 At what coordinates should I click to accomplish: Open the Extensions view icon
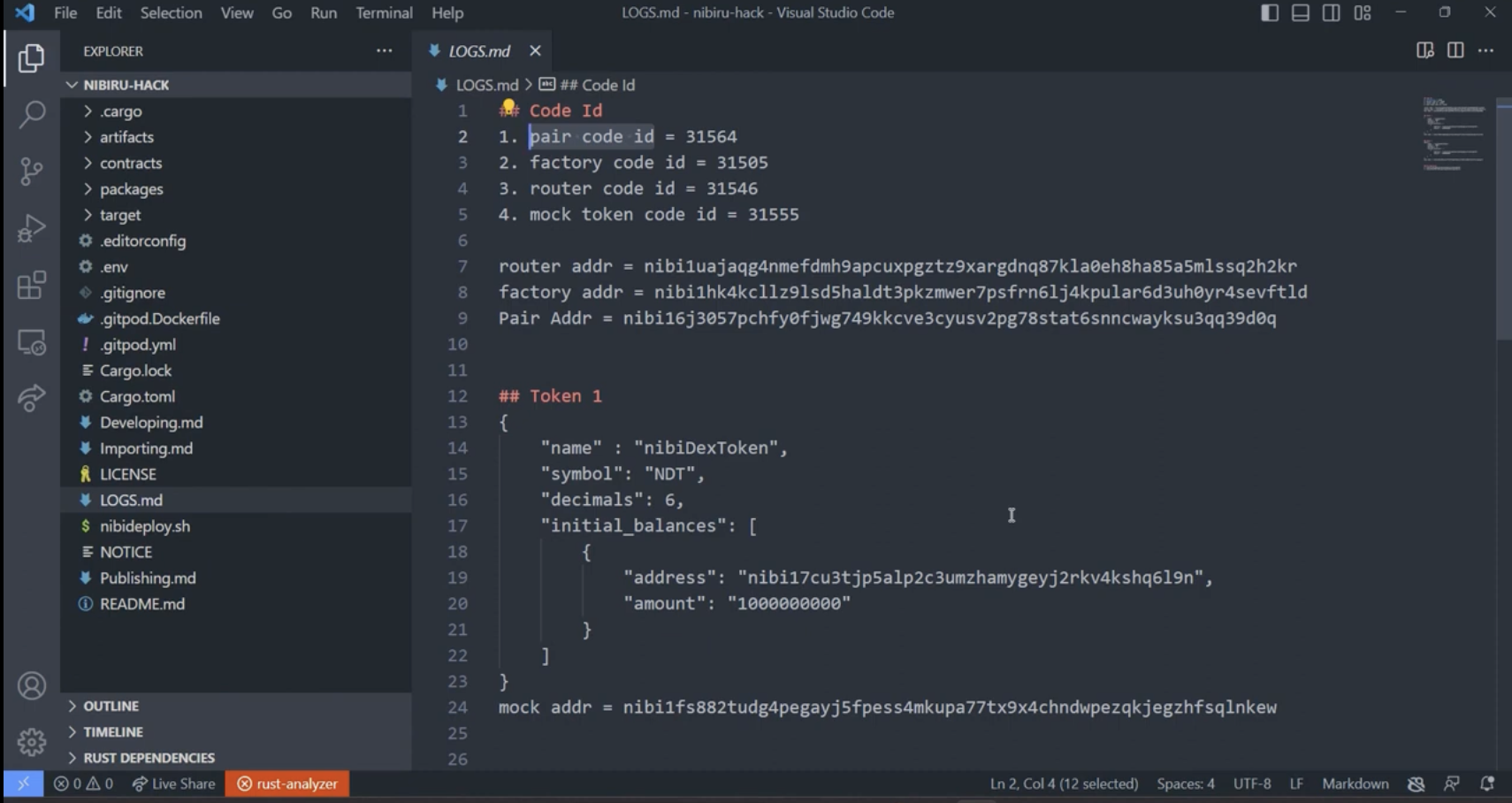coord(32,285)
